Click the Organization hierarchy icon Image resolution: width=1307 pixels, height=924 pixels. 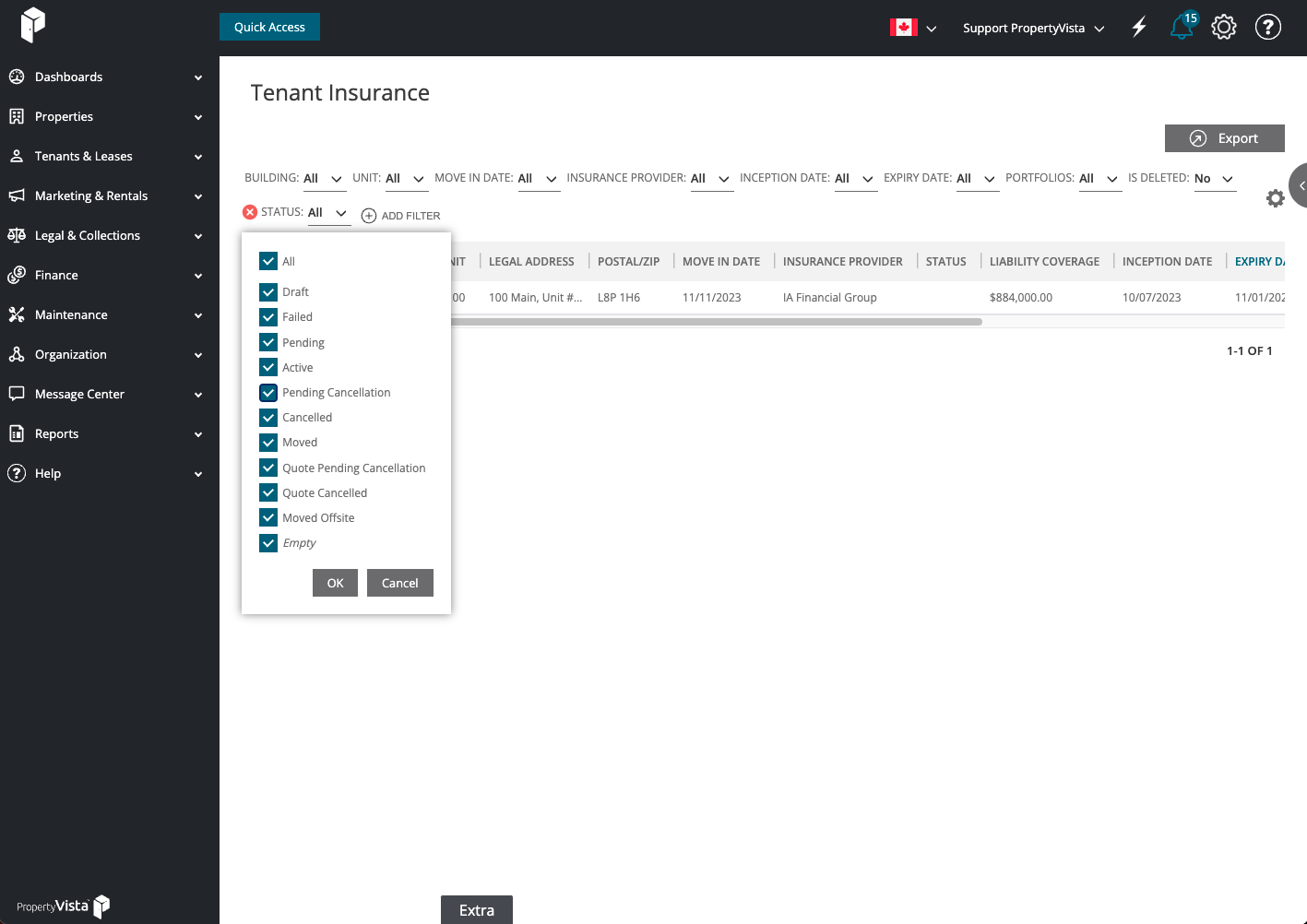tap(17, 354)
